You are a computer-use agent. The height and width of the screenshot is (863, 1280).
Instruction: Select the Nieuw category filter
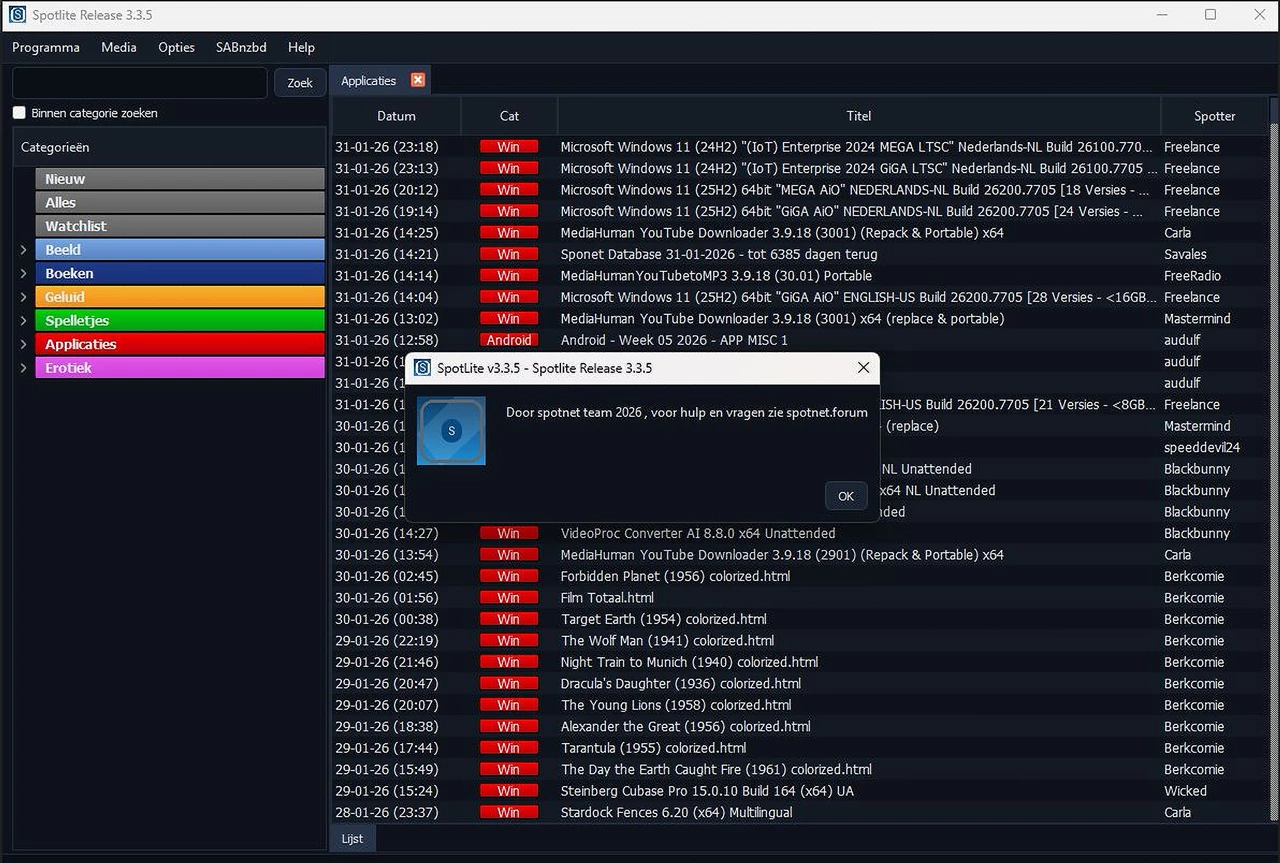(x=178, y=178)
